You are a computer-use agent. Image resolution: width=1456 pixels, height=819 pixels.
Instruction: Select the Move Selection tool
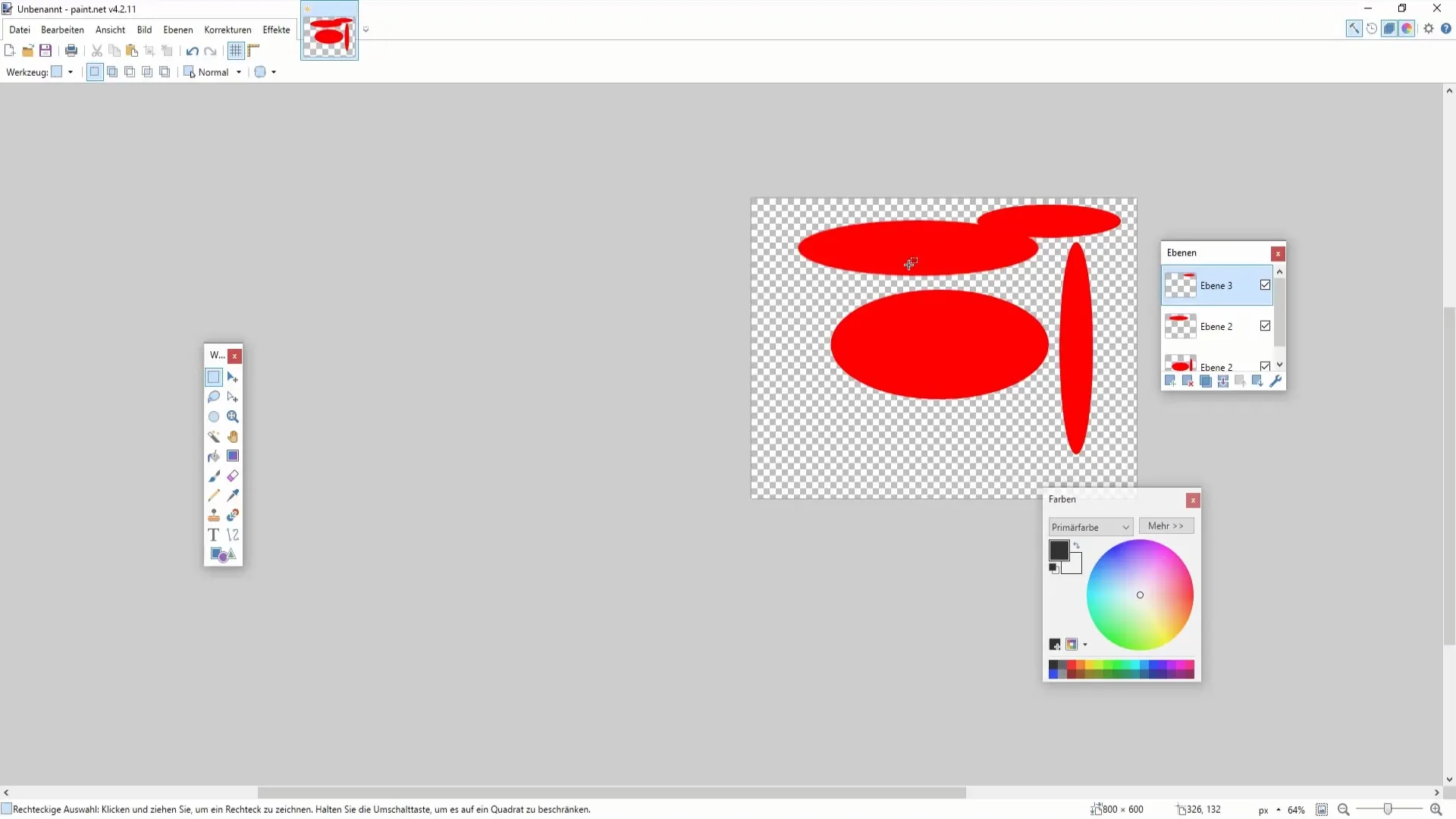(x=233, y=397)
